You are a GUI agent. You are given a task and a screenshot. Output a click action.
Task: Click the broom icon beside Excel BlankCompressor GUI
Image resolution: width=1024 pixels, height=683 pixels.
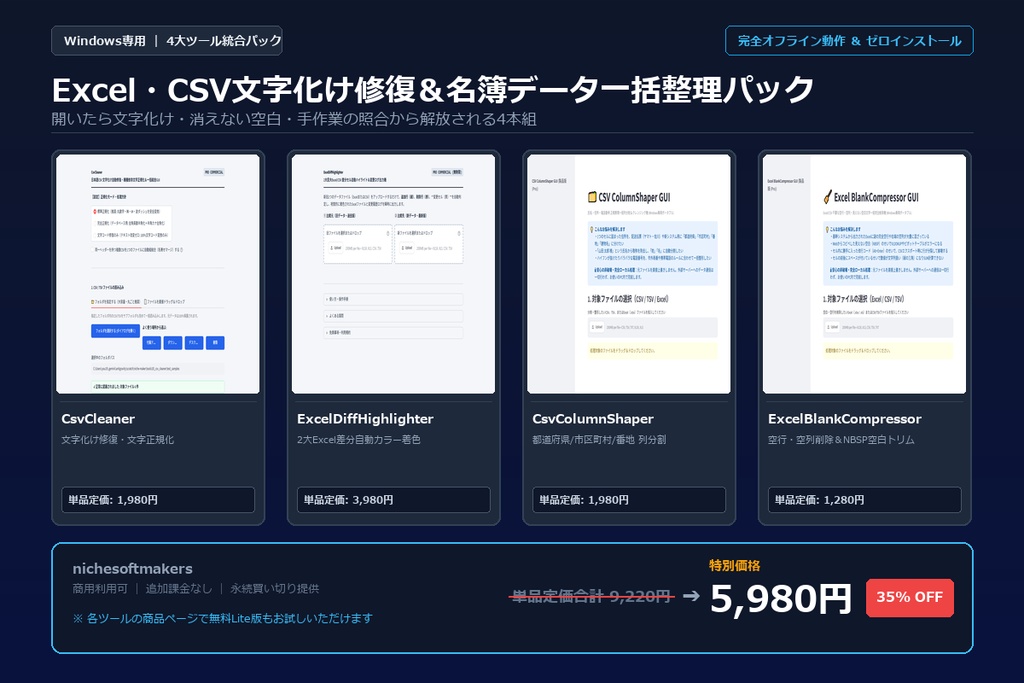[827, 197]
